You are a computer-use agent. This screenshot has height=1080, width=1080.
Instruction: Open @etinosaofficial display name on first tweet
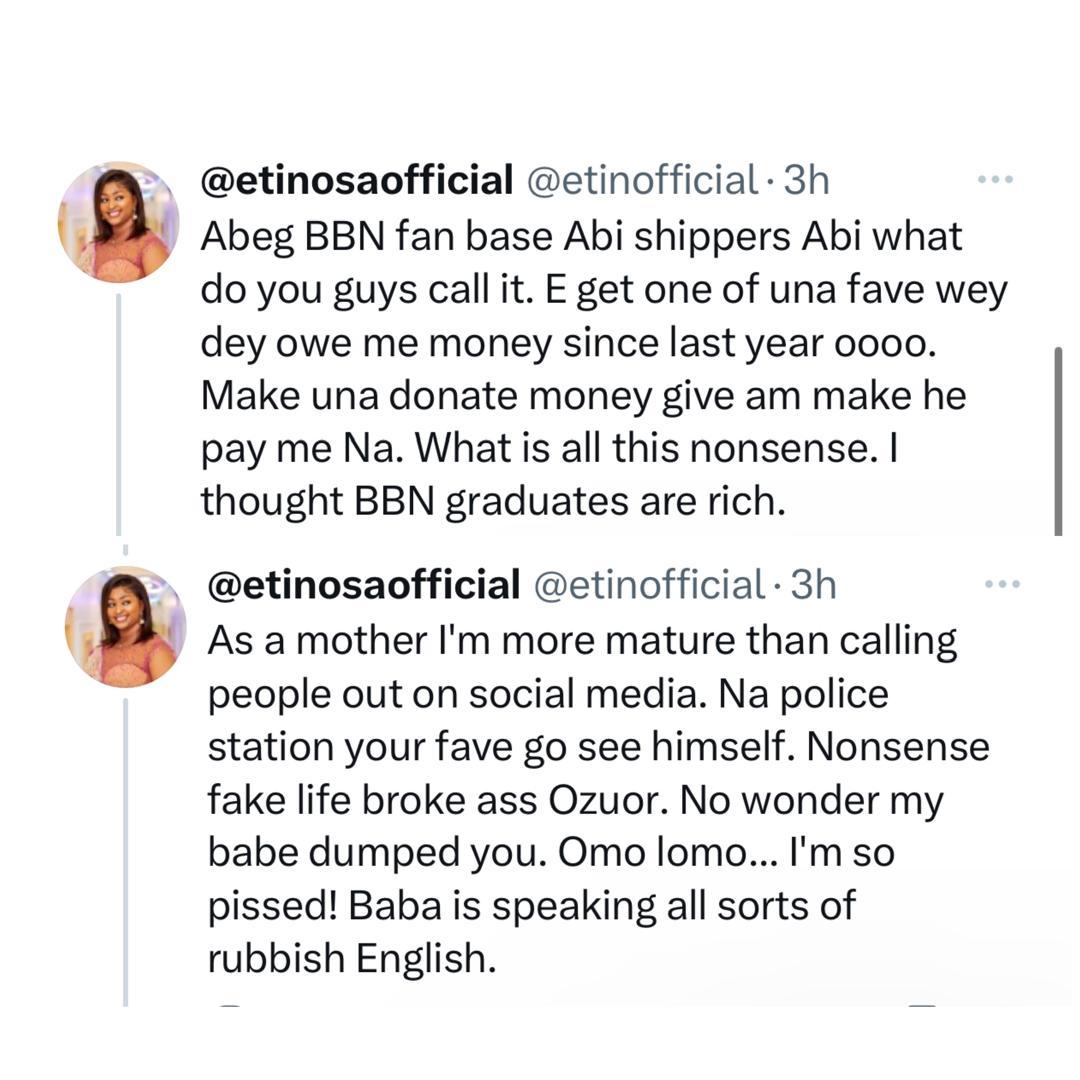point(356,181)
